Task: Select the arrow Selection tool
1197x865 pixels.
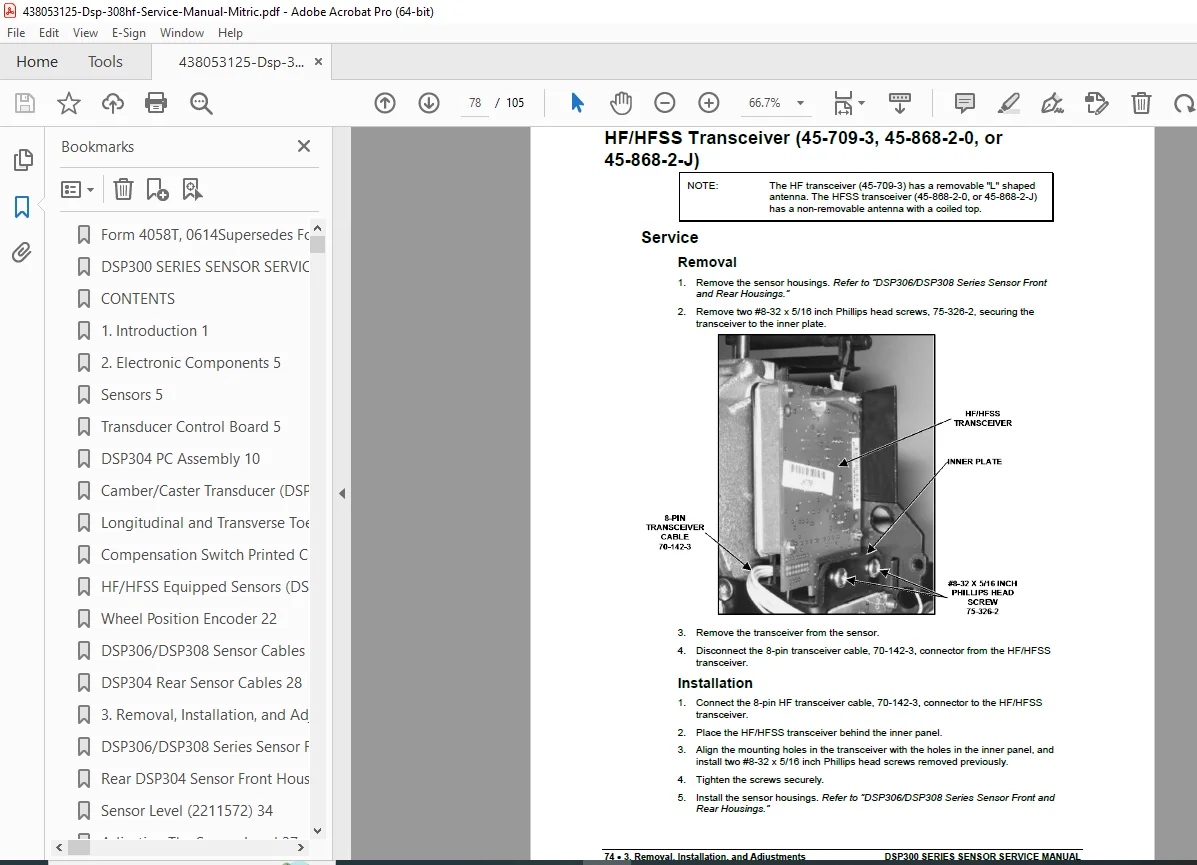Action: pos(577,102)
